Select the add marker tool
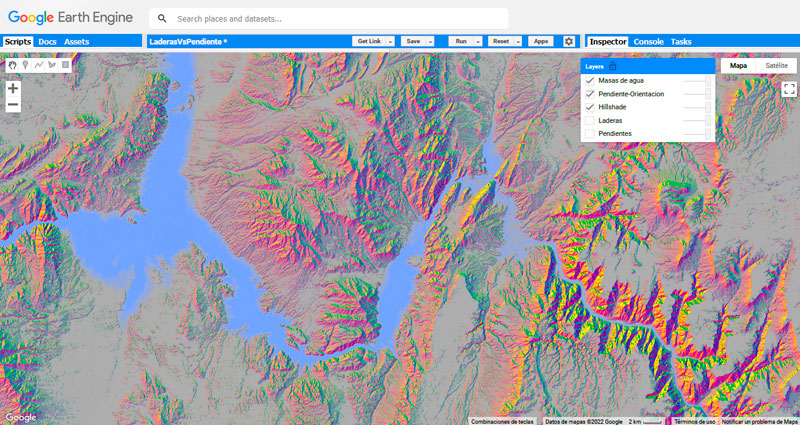The height and width of the screenshot is (425, 800). click(x=26, y=65)
